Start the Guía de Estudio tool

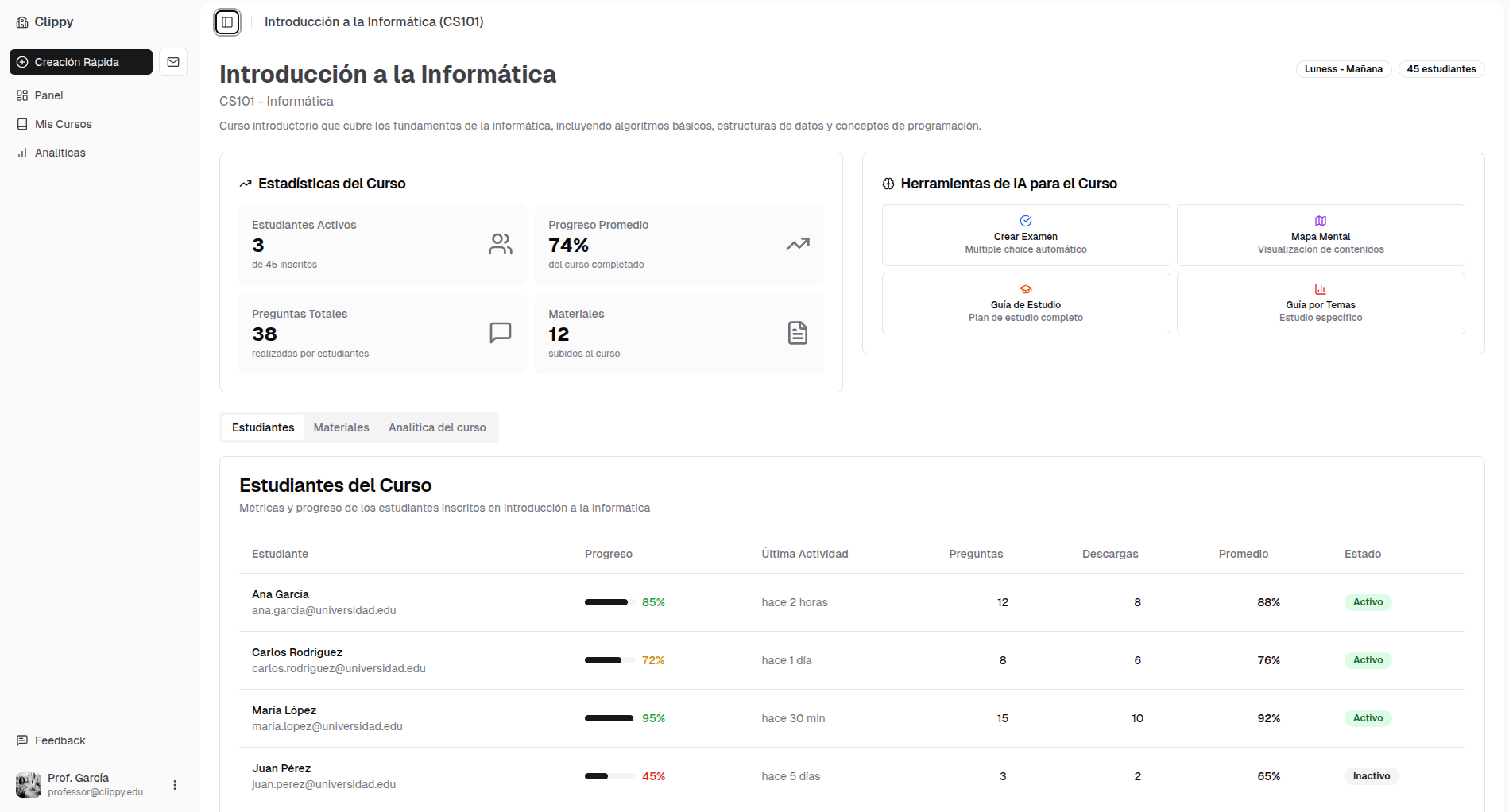click(x=1025, y=303)
